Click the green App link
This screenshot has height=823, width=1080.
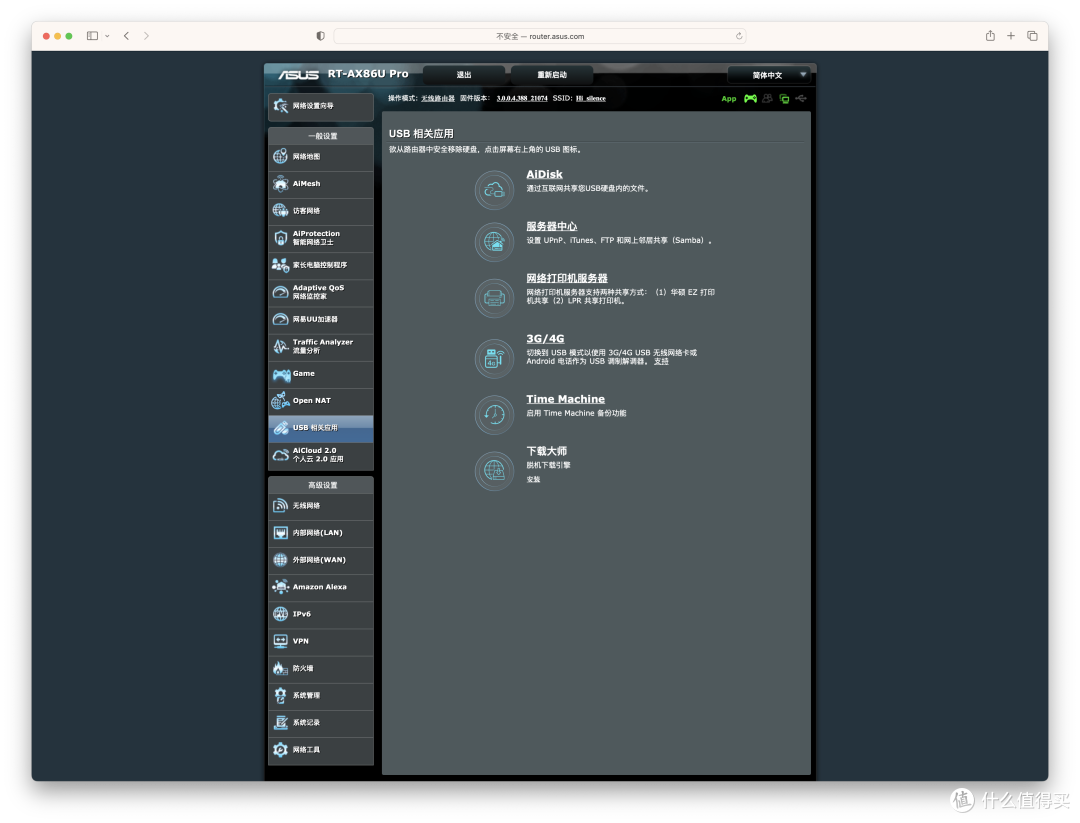point(729,99)
